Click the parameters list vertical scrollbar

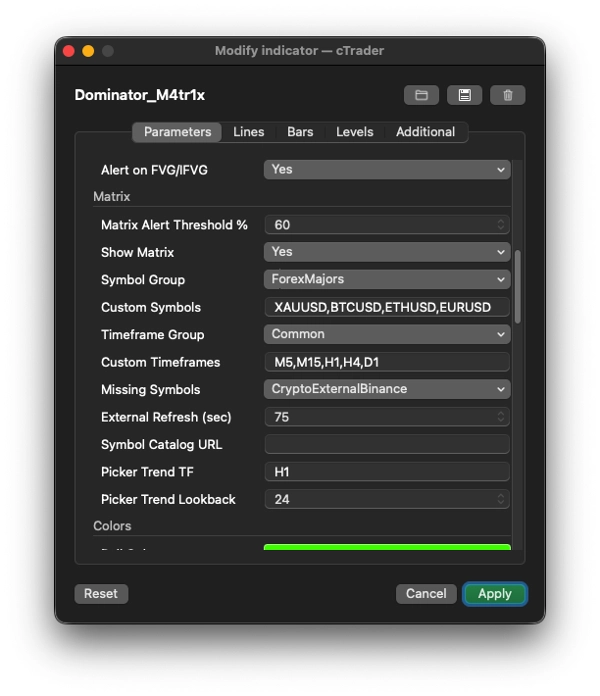517,287
